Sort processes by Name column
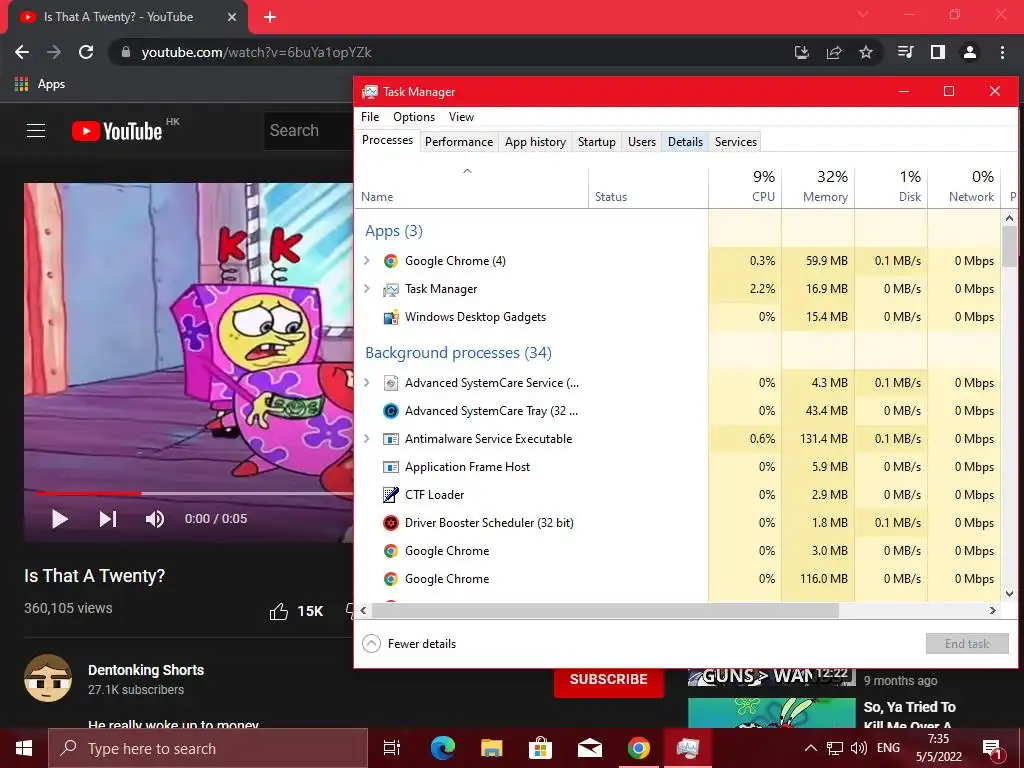 coord(472,187)
